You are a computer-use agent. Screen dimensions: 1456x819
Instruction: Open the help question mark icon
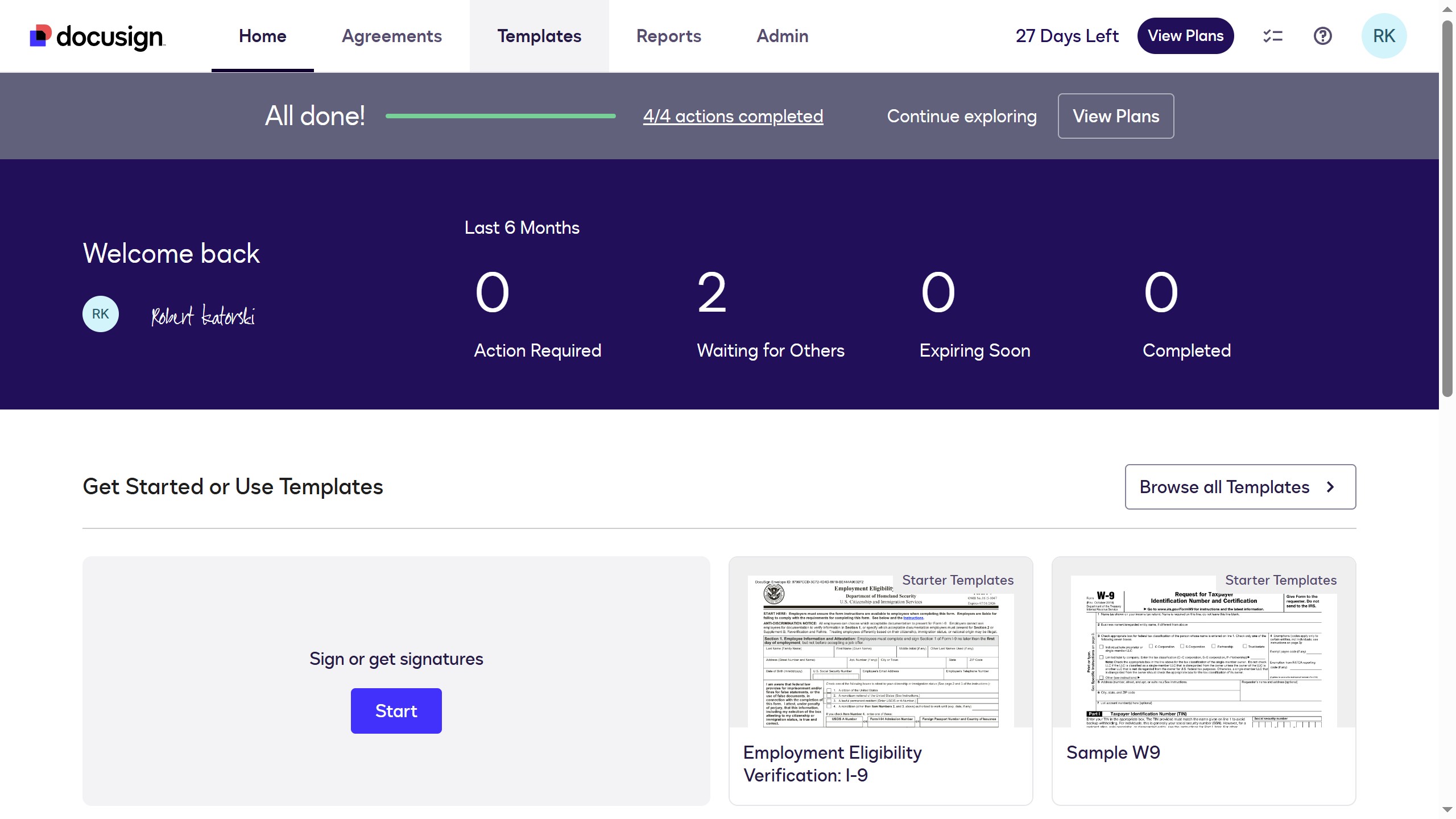[1323, 36]
